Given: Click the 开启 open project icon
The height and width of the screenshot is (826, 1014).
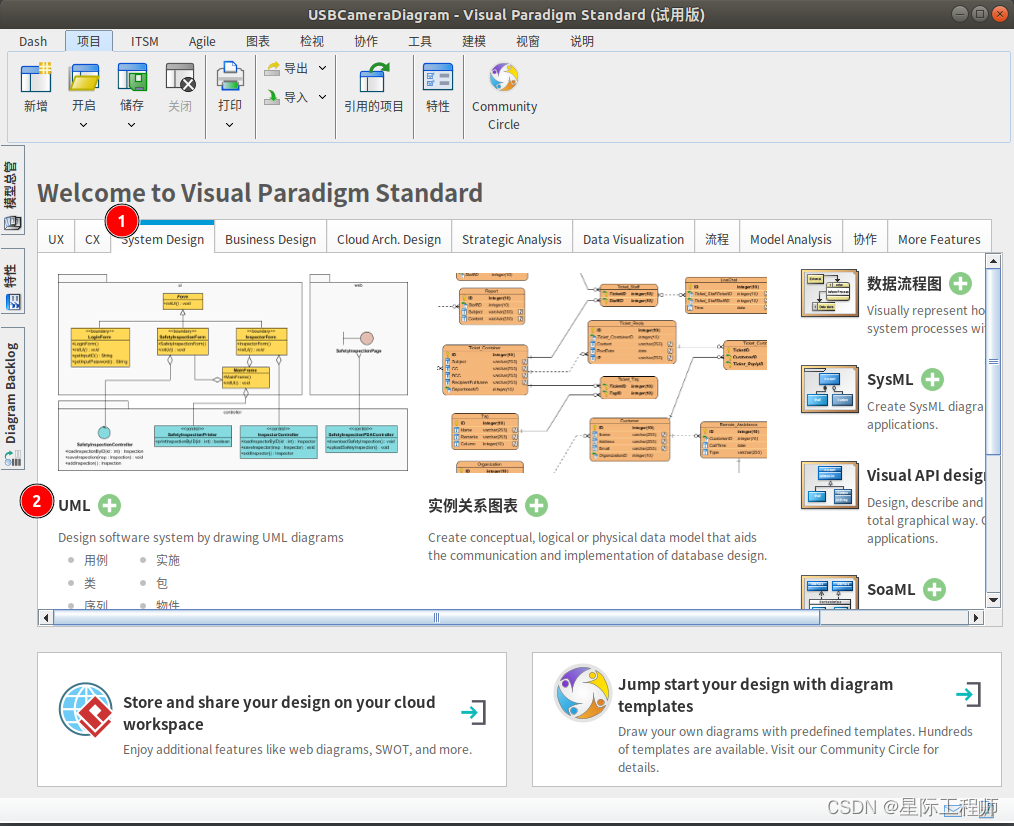Looking at the screenshot, I should tap(84, 78).
